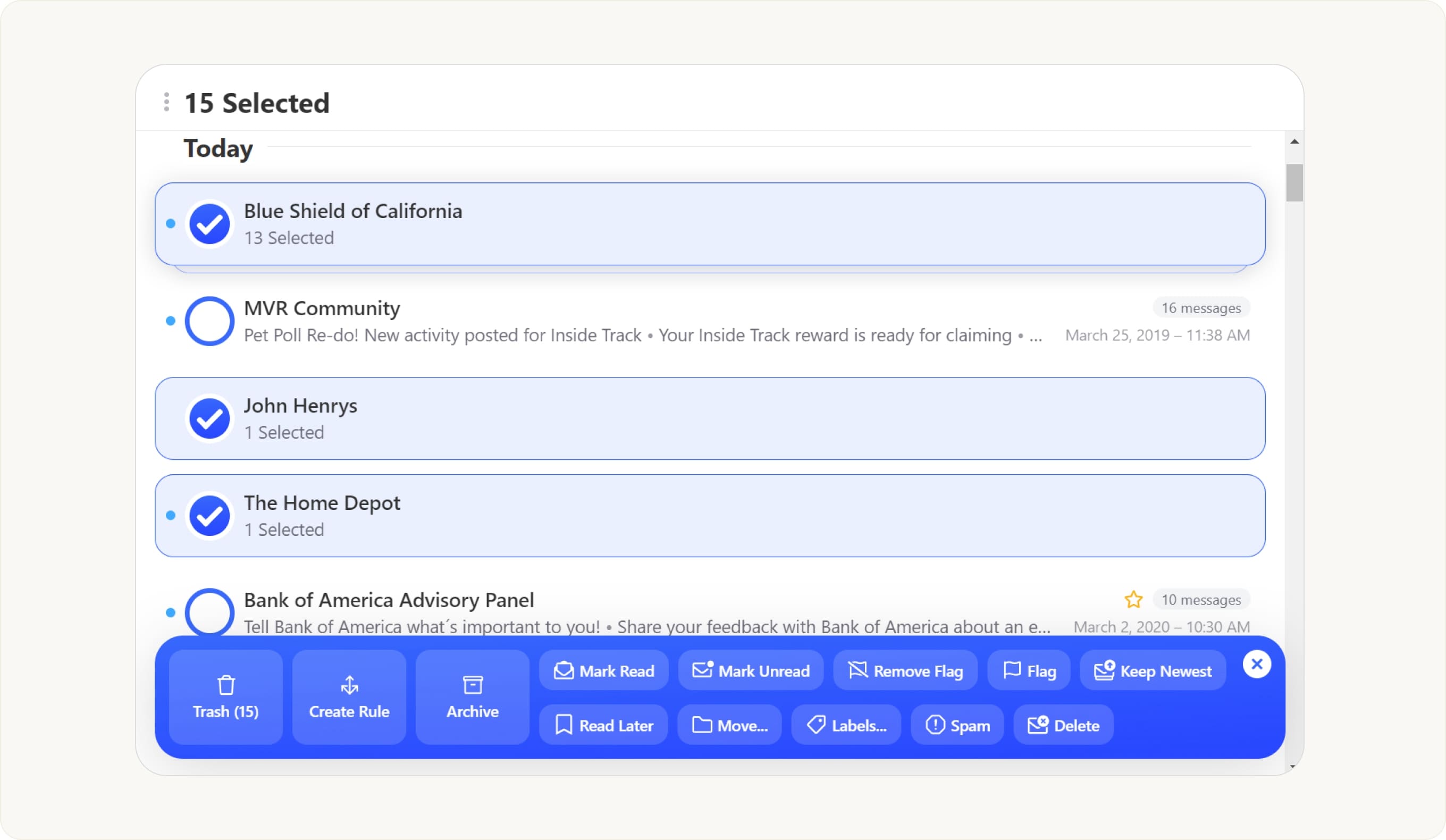Open the Labels picker

click(x=846, y=725)
